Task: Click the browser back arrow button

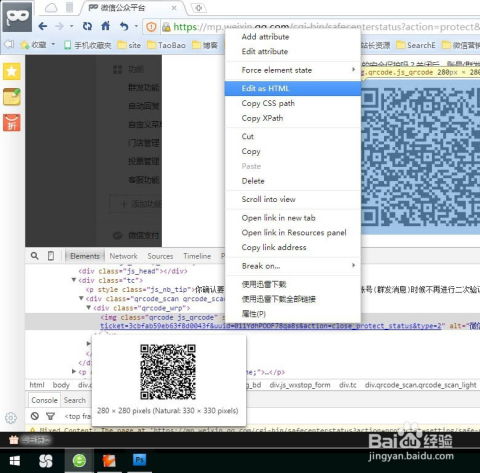Action: 43,26
